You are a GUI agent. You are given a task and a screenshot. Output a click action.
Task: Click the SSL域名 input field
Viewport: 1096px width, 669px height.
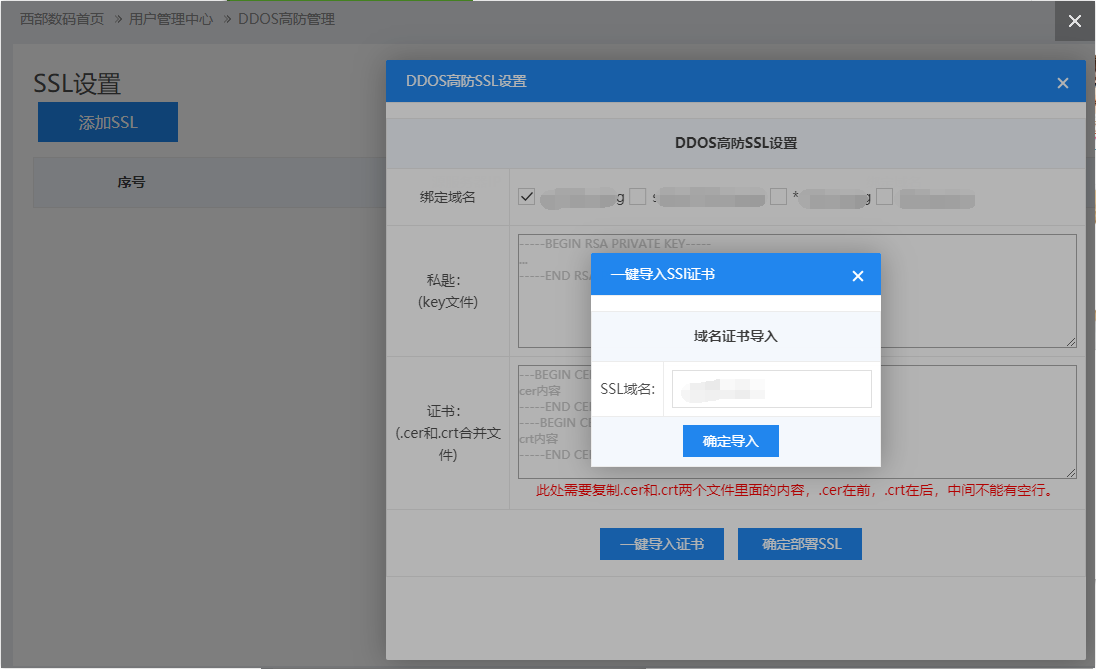[x=771, y=389]
